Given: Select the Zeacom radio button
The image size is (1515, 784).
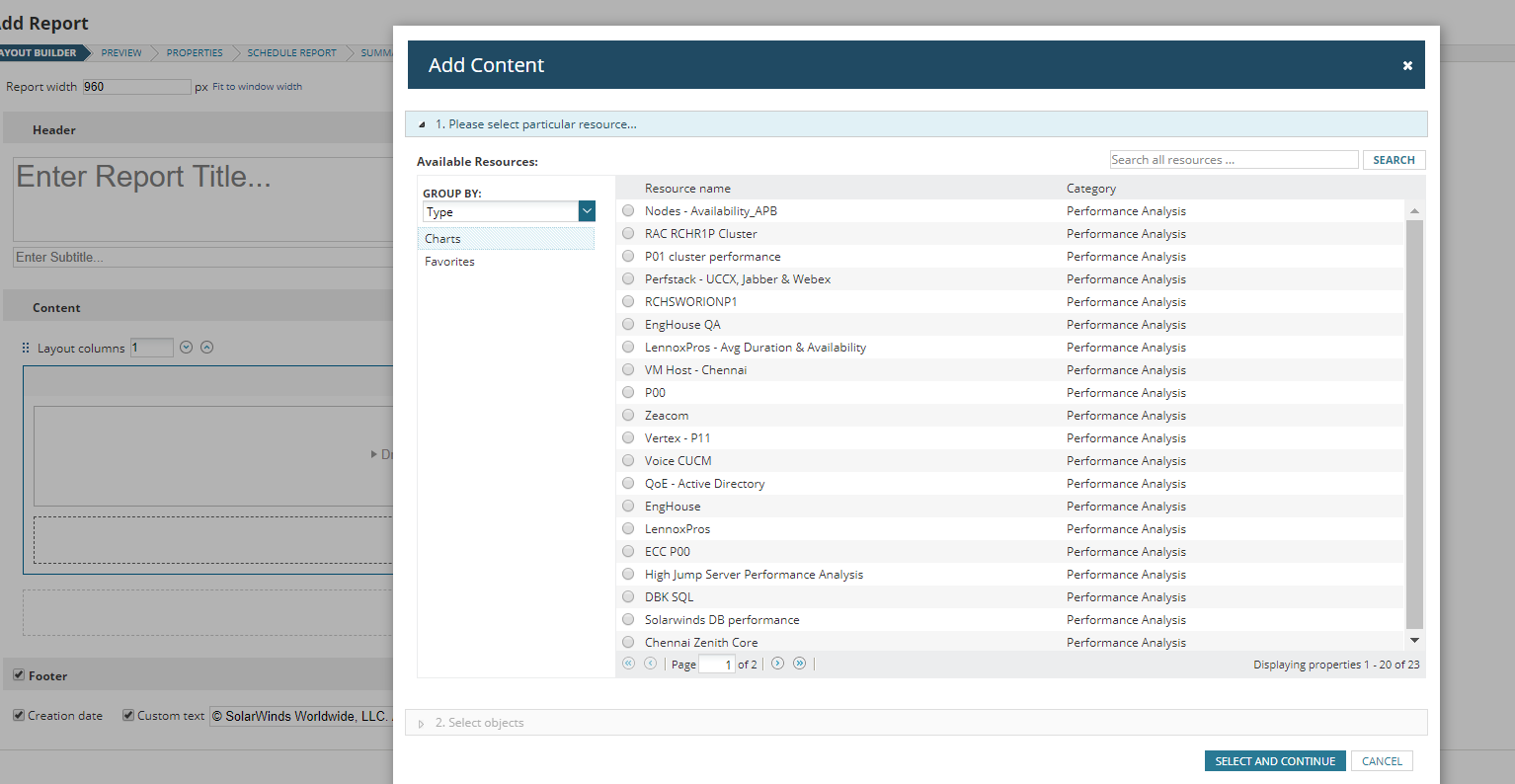Looking at the screenshot, I should 628,415.
